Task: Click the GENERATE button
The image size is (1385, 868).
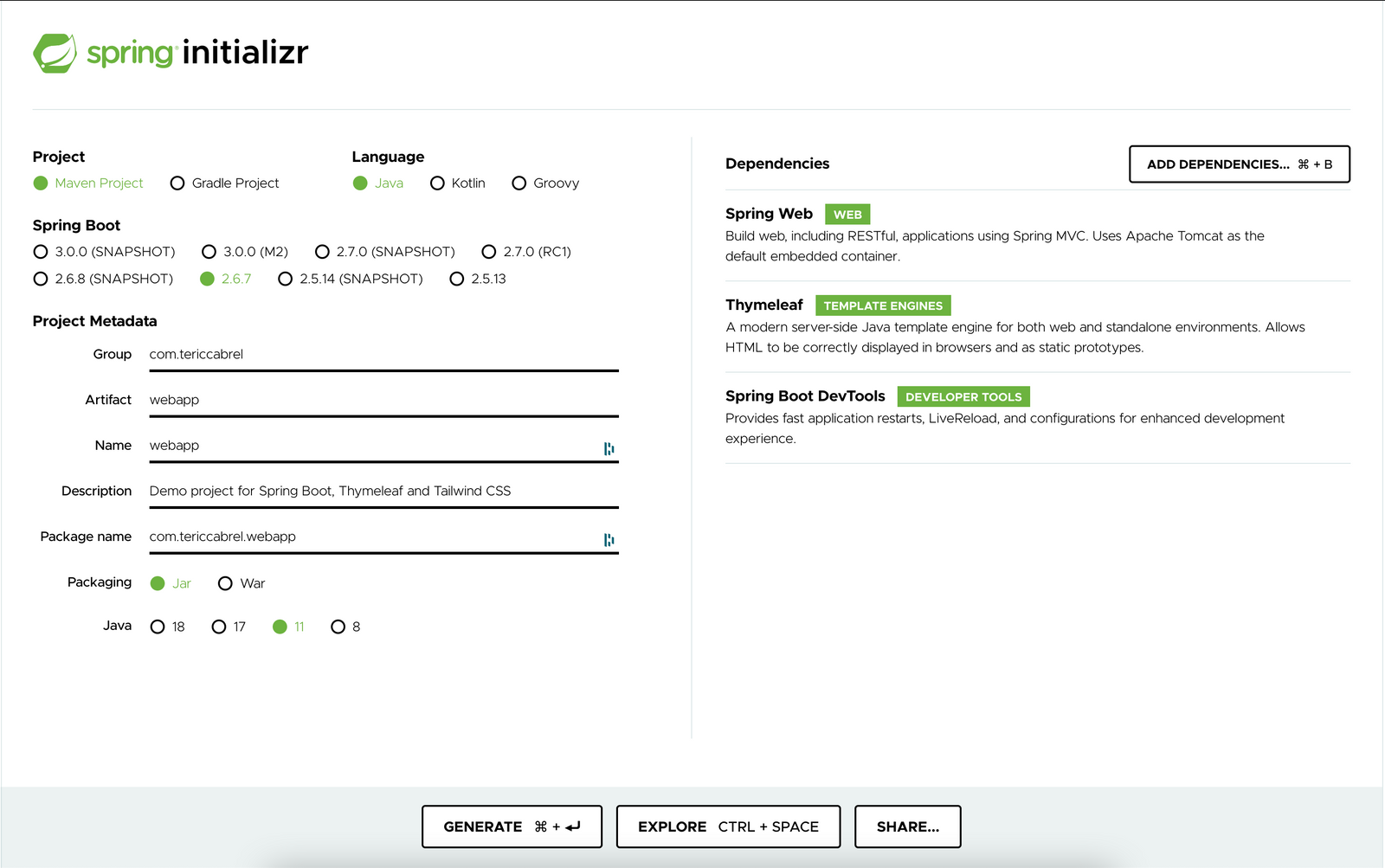Action: (512, 826)
